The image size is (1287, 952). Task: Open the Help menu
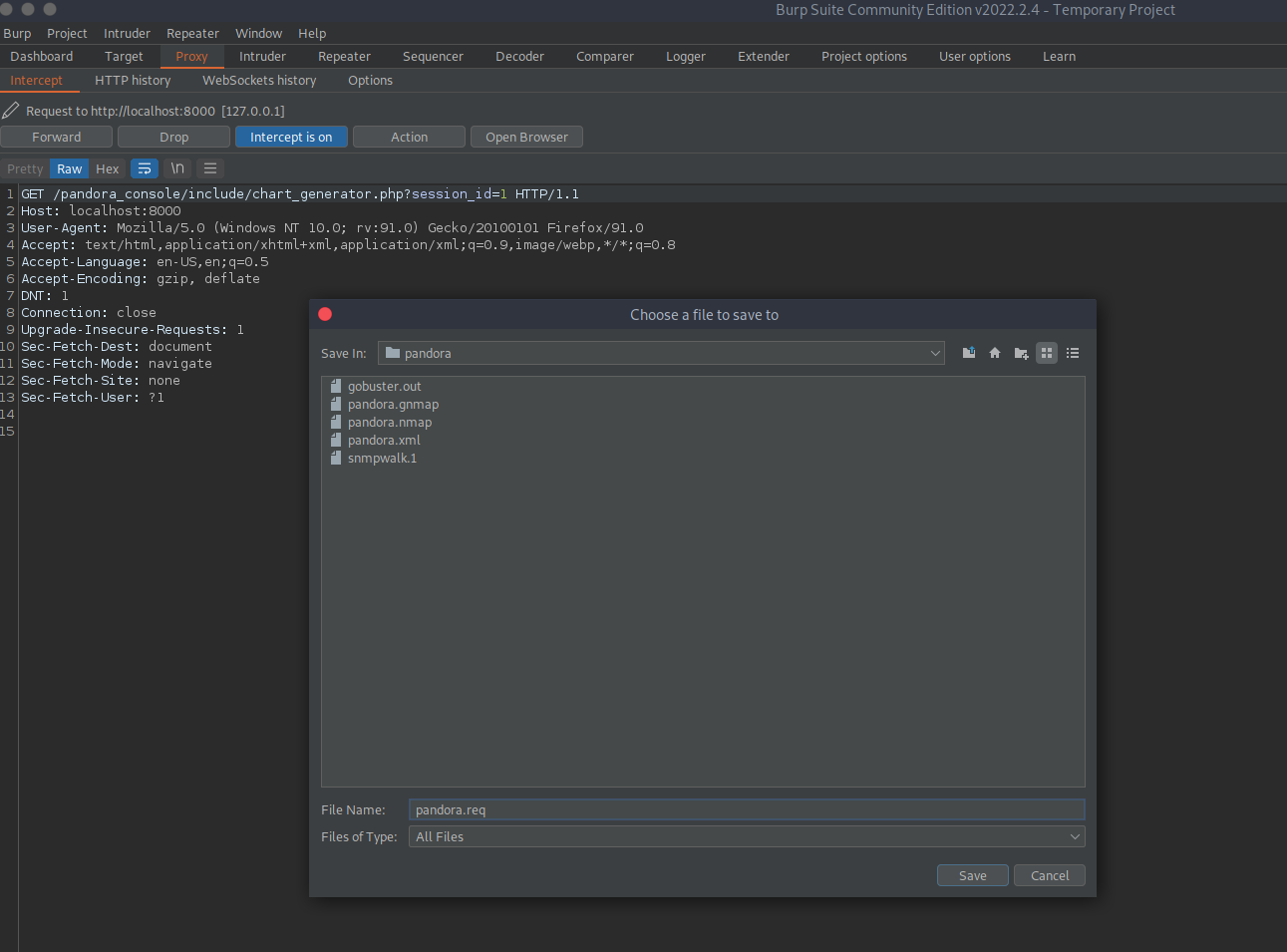tap(312, 33)
